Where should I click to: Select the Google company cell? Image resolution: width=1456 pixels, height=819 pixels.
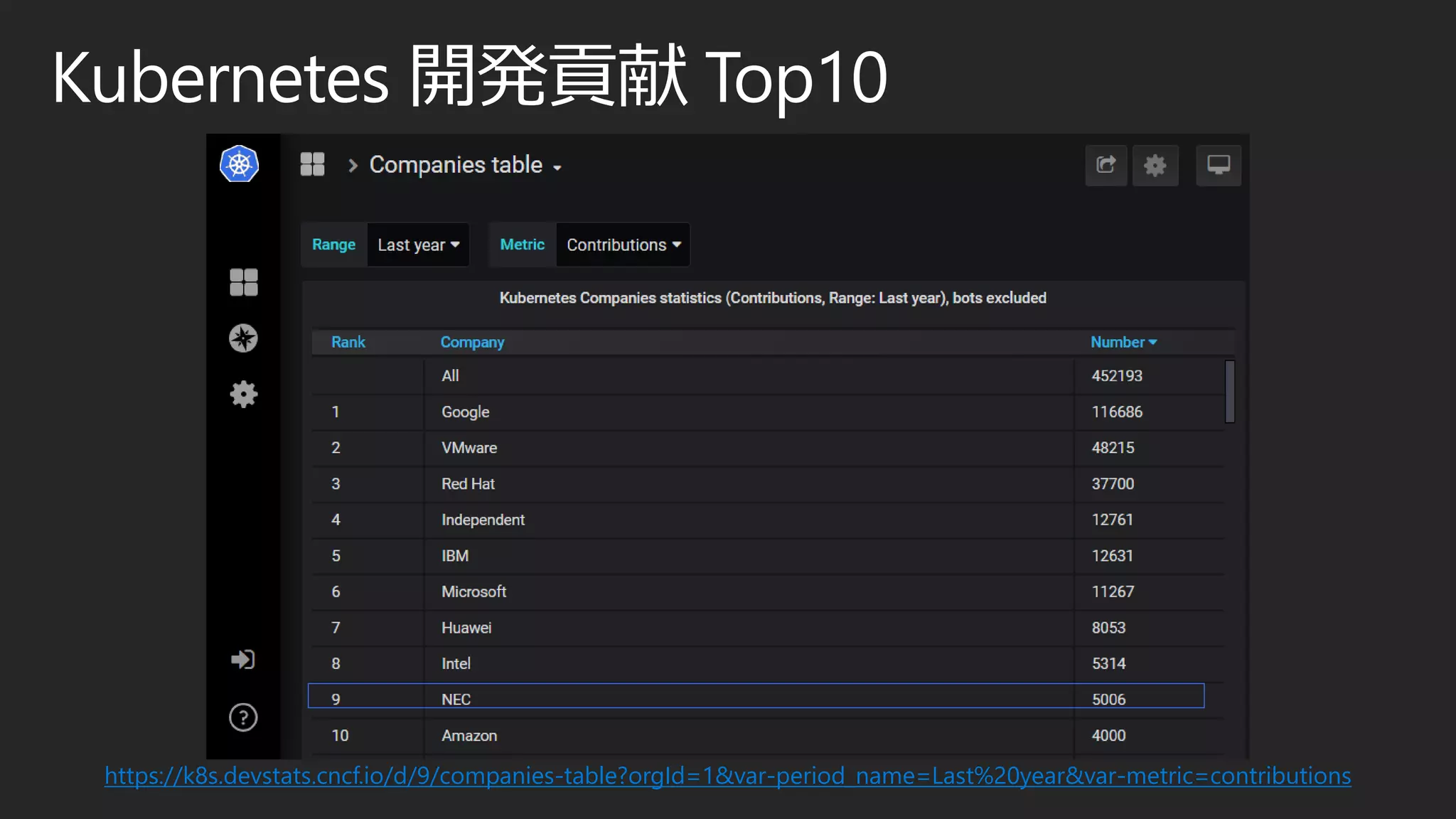(x=749, y=412)
